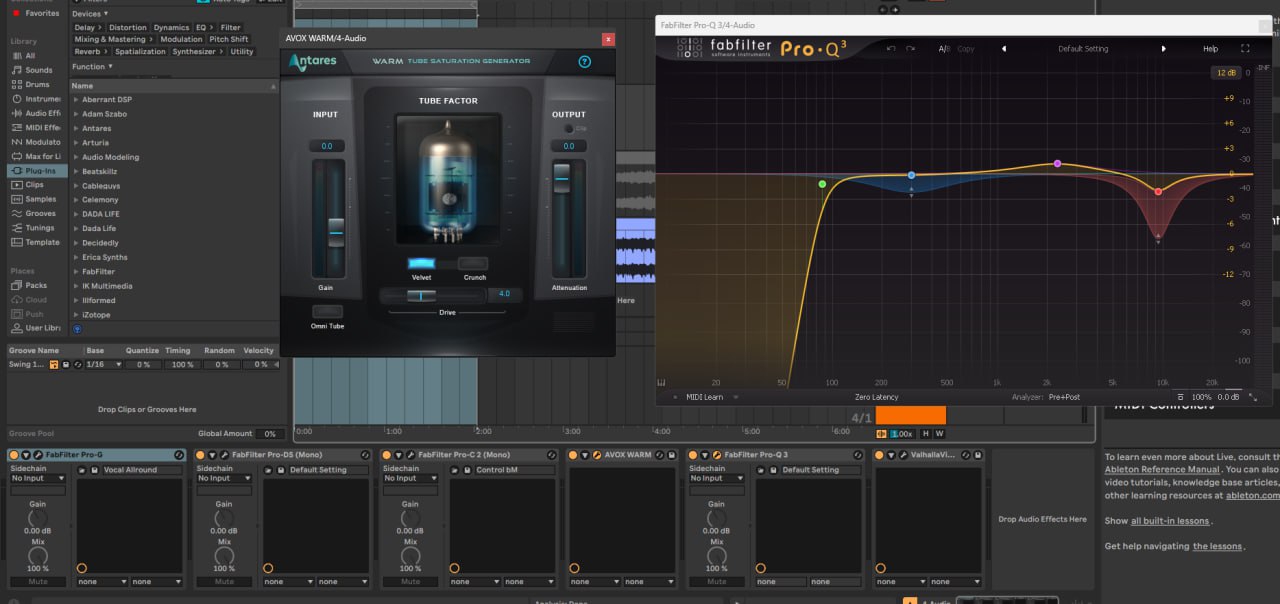Image resolution: width=1280 pixels, height=604 pixels.
Task: Toggle Omni Tube button in AVOX WARM
Action: click(x=327, y=311)
